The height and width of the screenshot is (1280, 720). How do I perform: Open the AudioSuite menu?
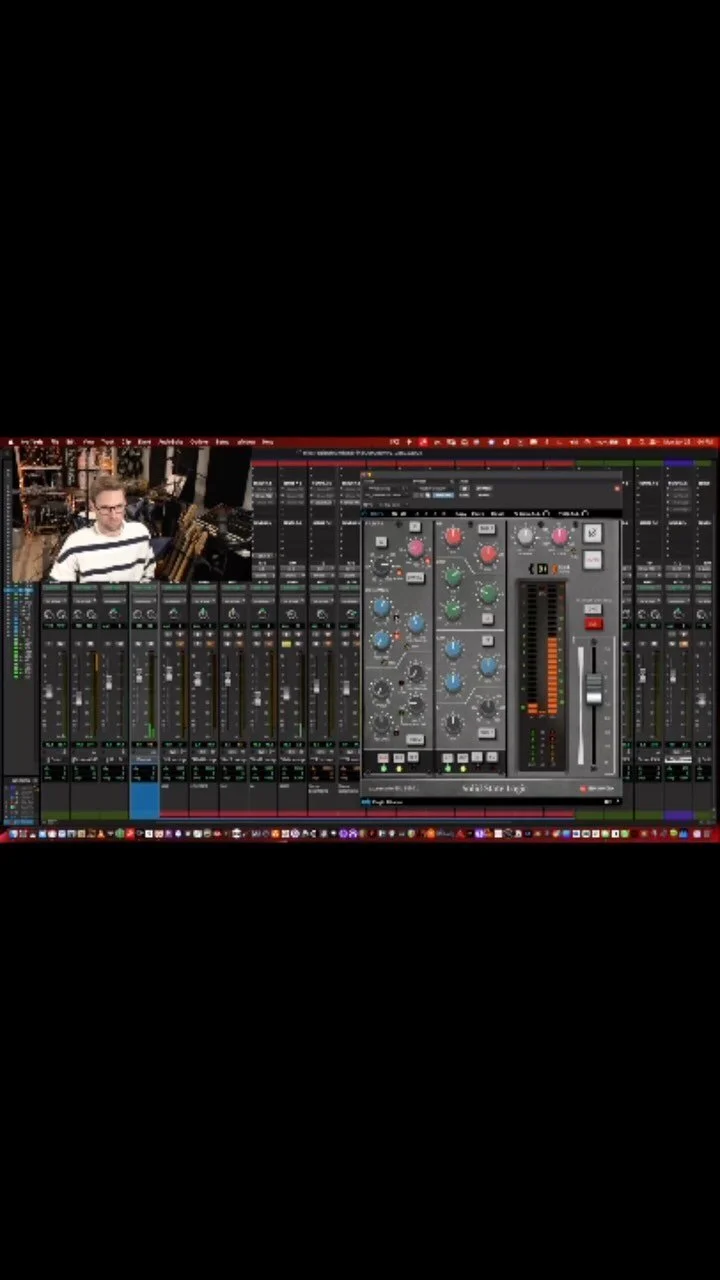pos(170,442)
